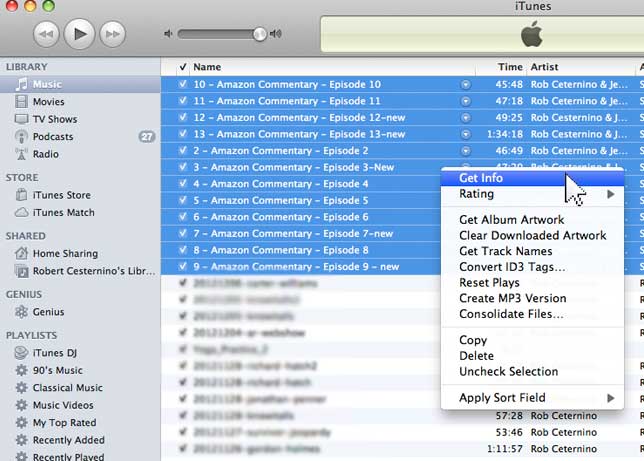Click the low-volume speaker icon

coord(168,34)
